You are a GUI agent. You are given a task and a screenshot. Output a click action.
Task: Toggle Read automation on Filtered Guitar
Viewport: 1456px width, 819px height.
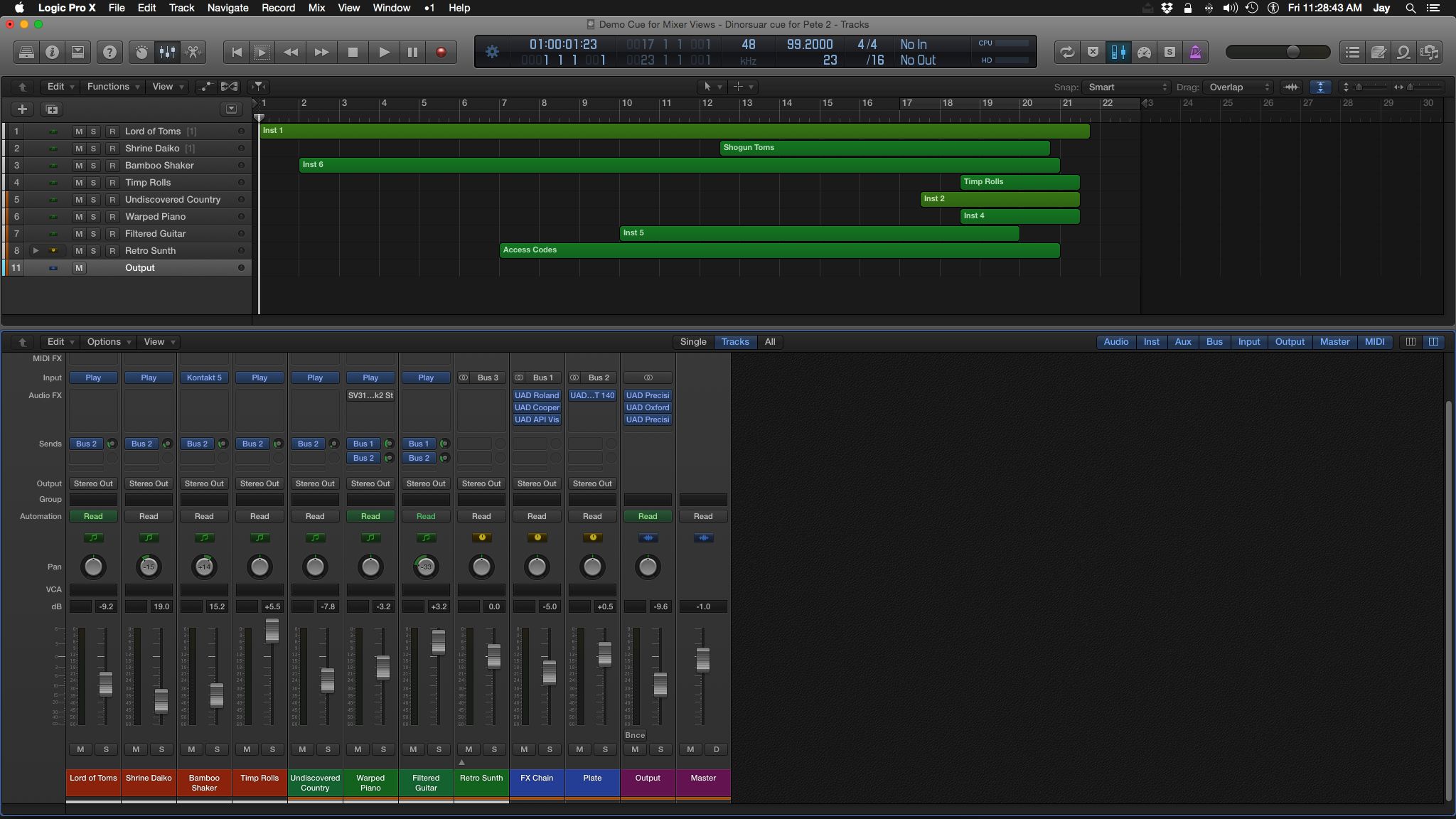426,516
